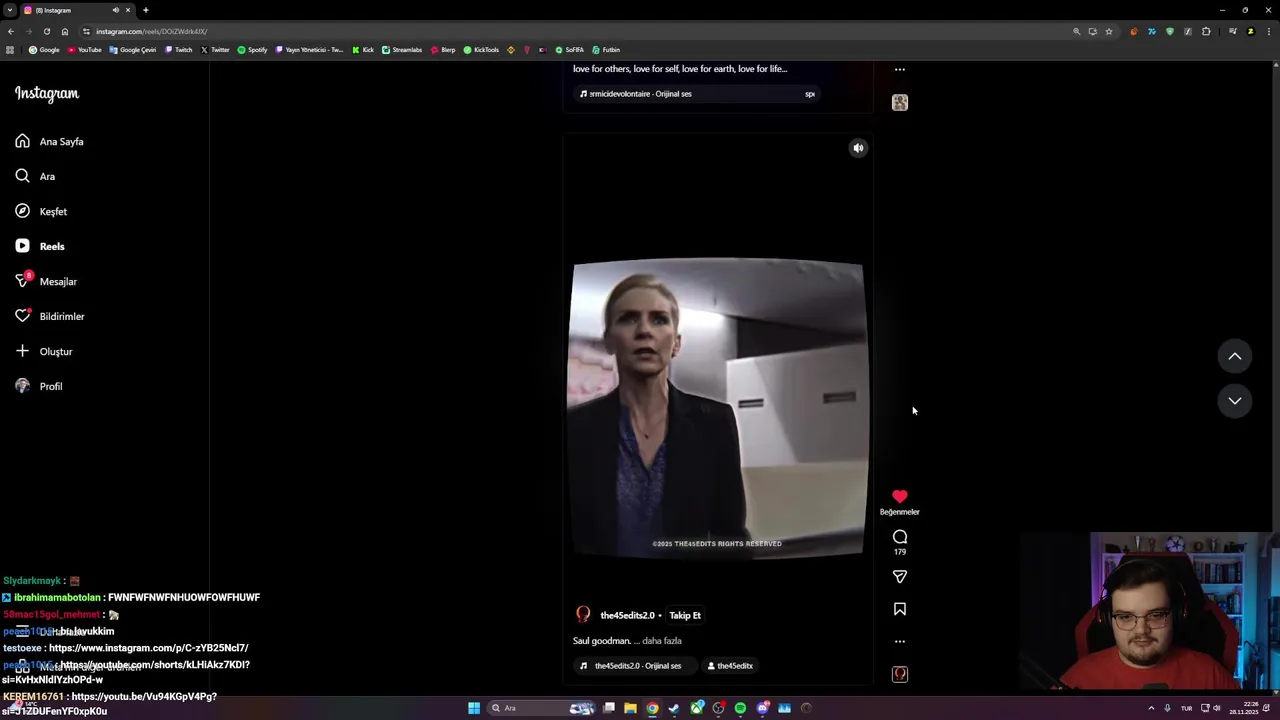
Task: Unlike the reel via the red heart
Action: coord(900,496)
